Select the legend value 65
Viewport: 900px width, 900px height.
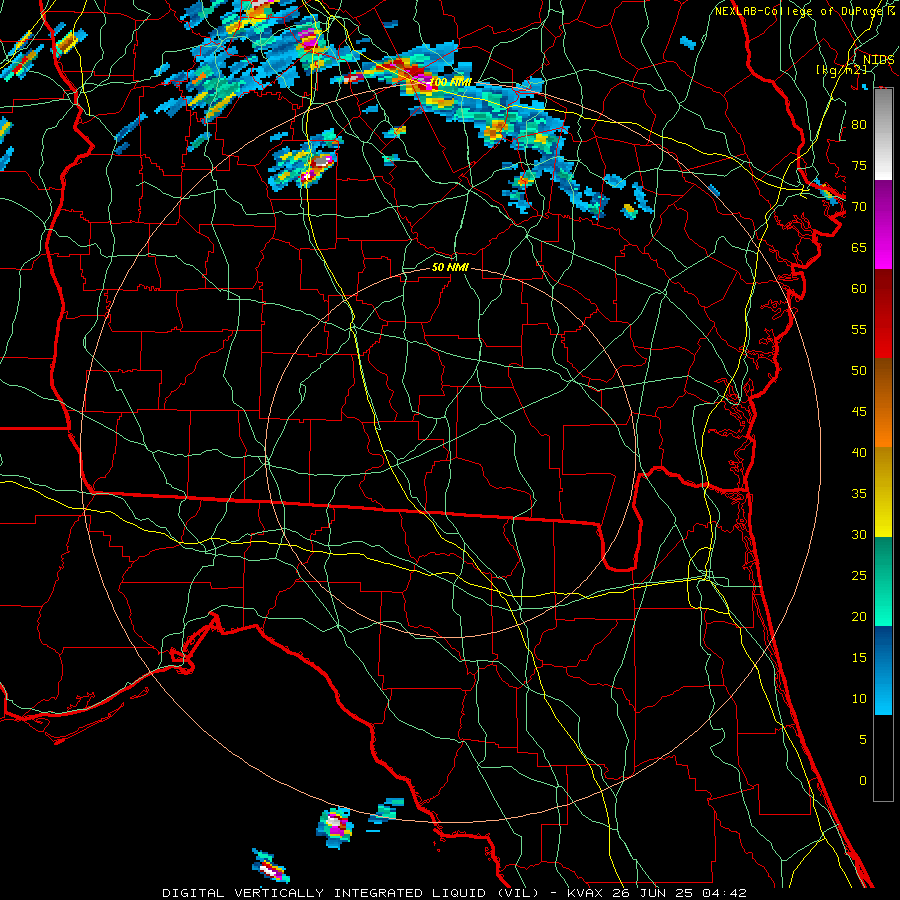pos(859,247)
